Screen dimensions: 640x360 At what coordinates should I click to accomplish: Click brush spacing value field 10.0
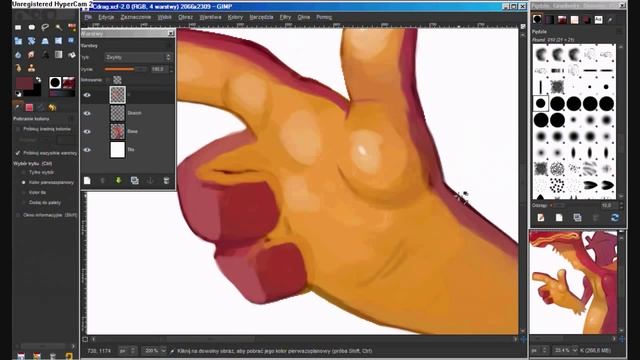click(608, 205)
